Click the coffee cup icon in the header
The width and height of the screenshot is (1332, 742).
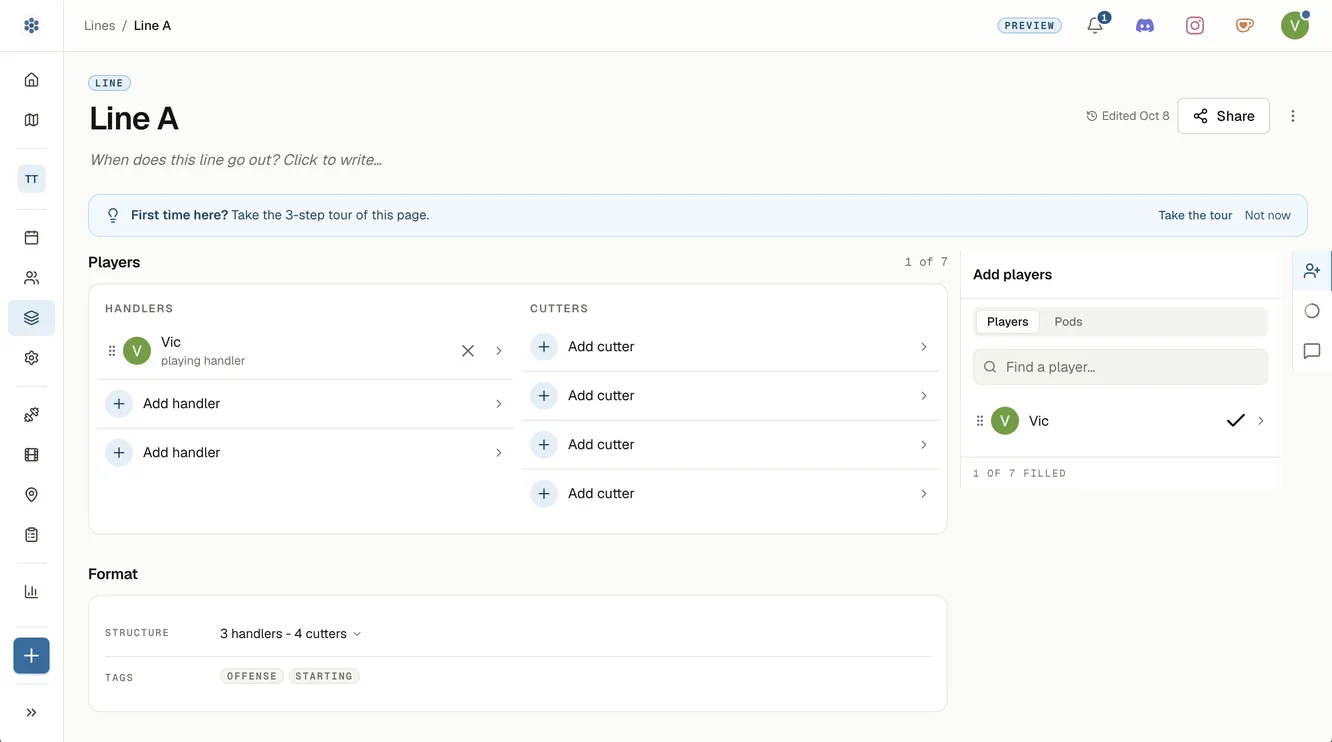coord(1245,26)
